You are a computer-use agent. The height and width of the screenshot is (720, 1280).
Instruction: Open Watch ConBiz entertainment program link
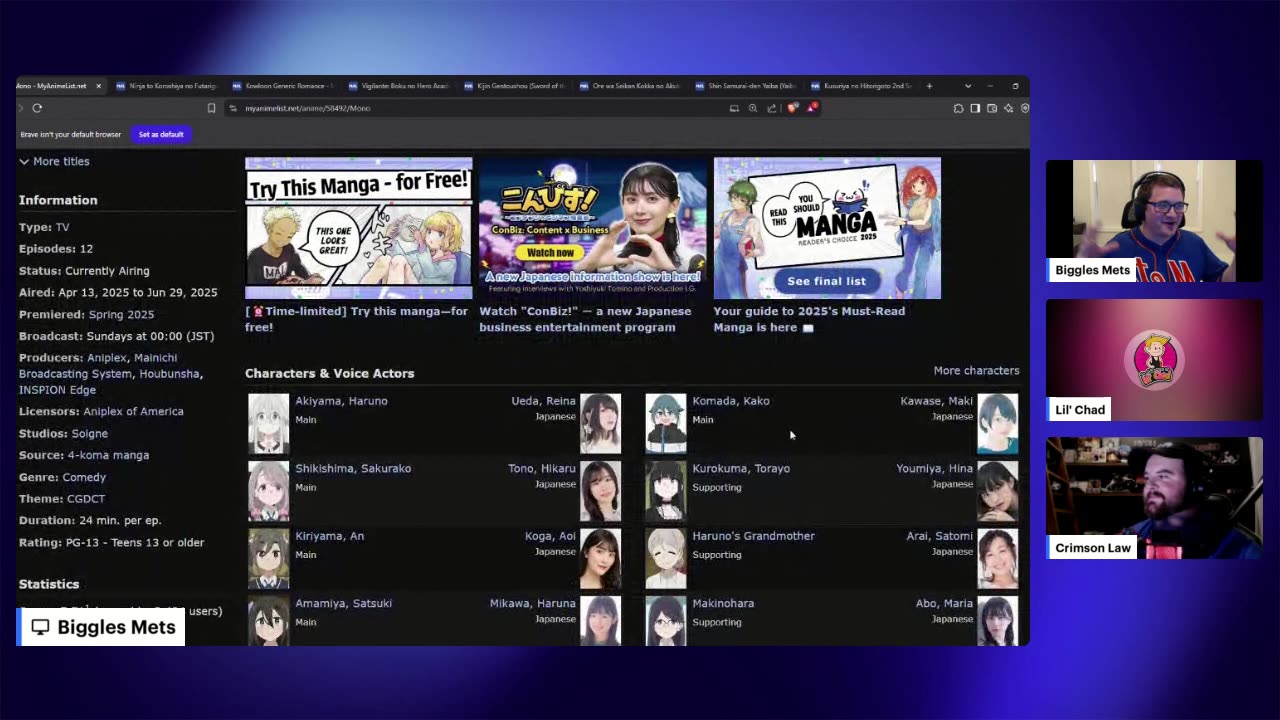tap(585, 319)
